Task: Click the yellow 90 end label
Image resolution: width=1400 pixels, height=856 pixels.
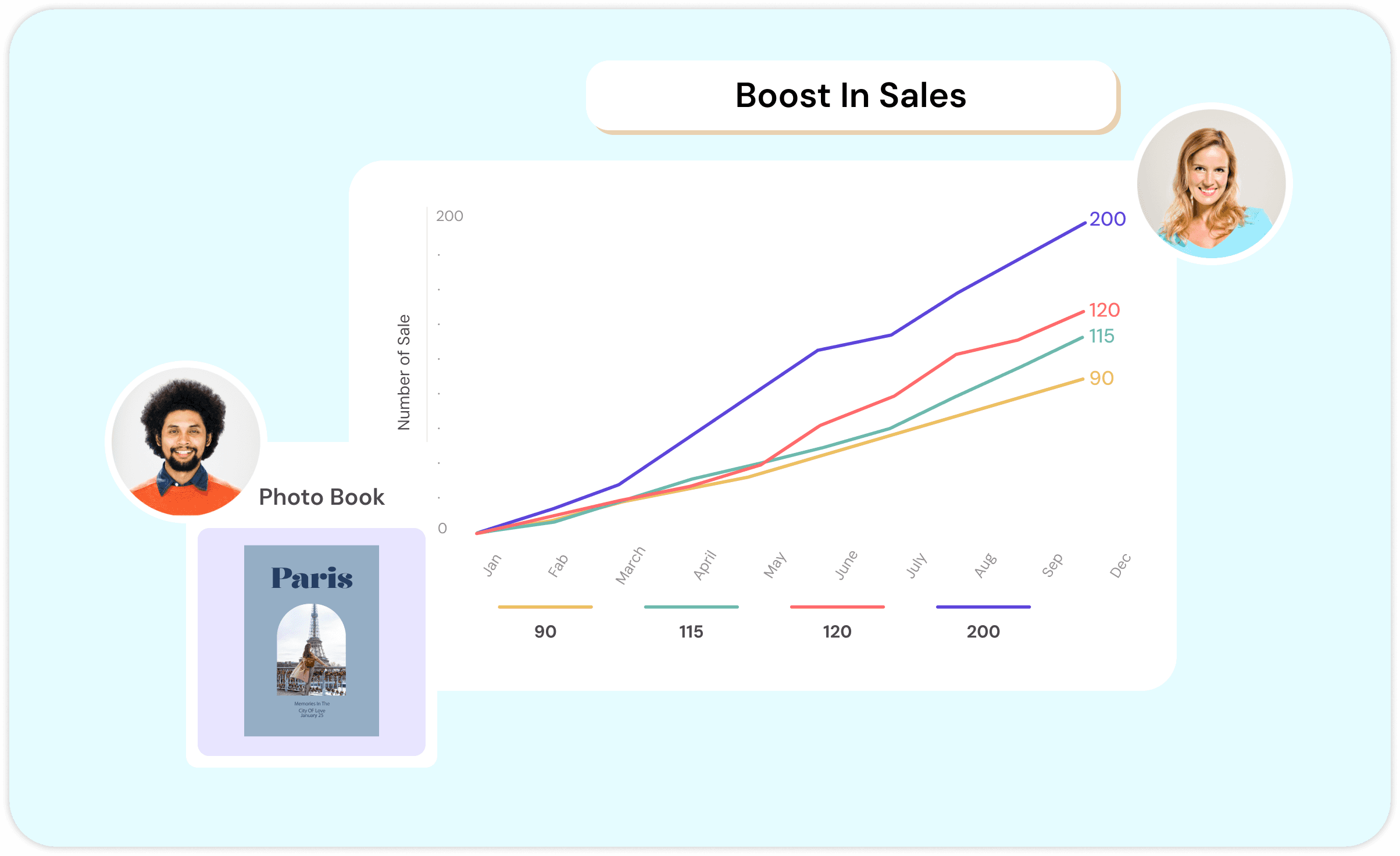Action: (1101, 379)
